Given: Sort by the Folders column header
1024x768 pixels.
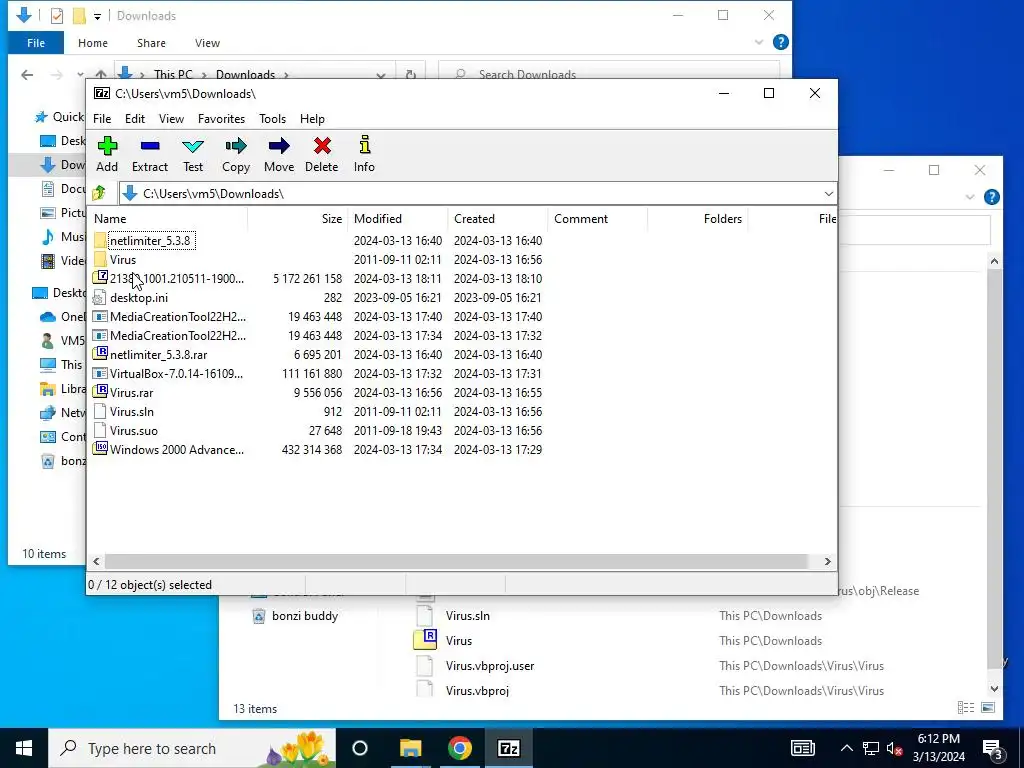Looking at the screenshot, I should pos(697,219).
